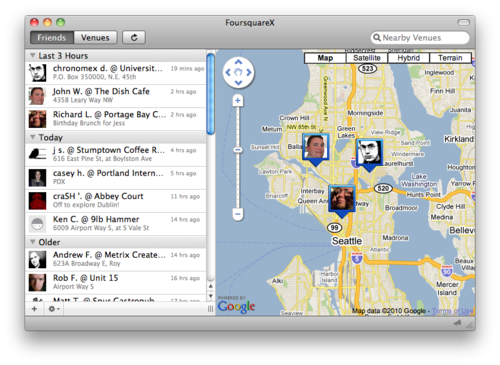Click John W. avatar in list
Viewport: 500px width, 365px height.
[x=37, y=96]
